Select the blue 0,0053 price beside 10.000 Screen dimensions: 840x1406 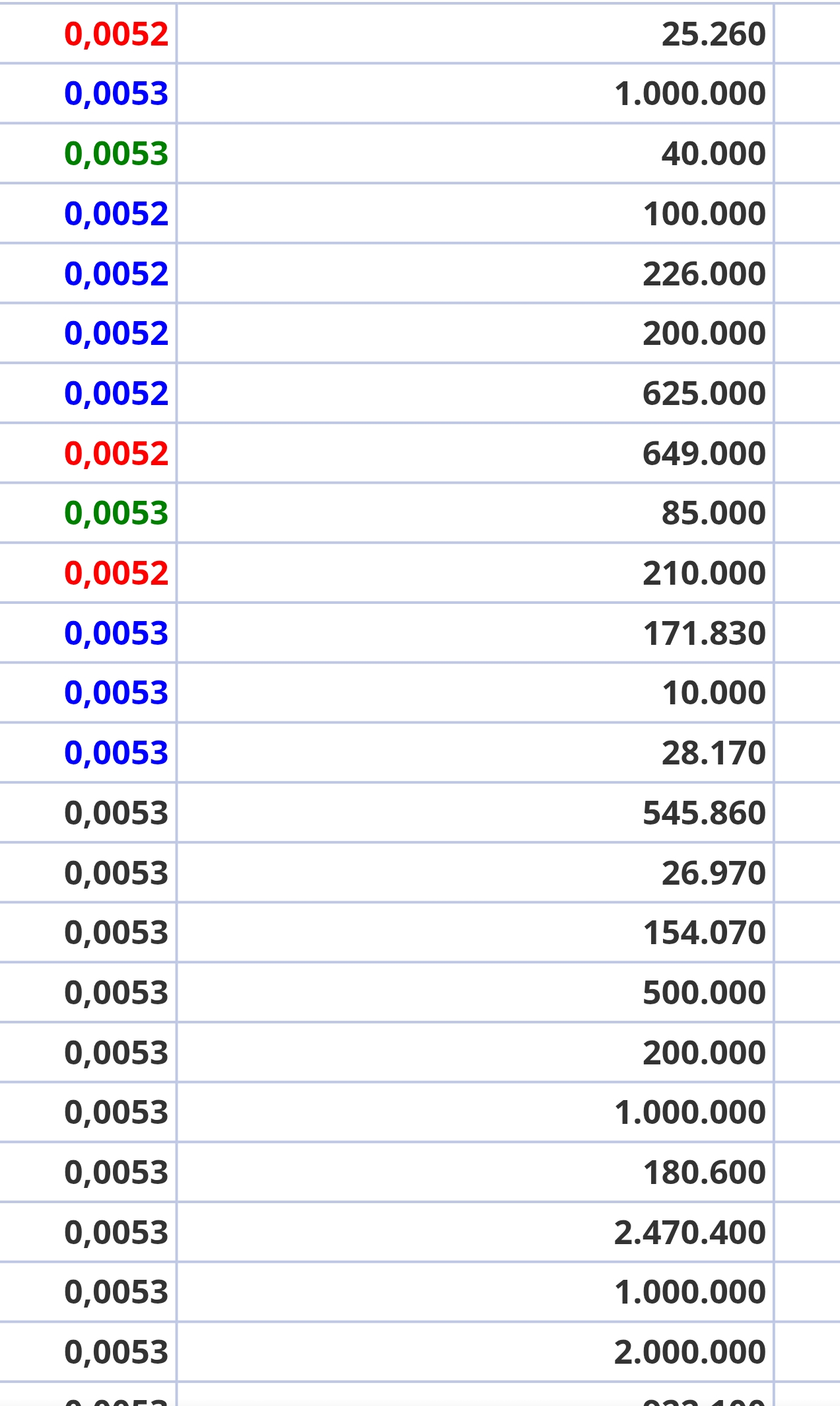click(x=116, y=693)
